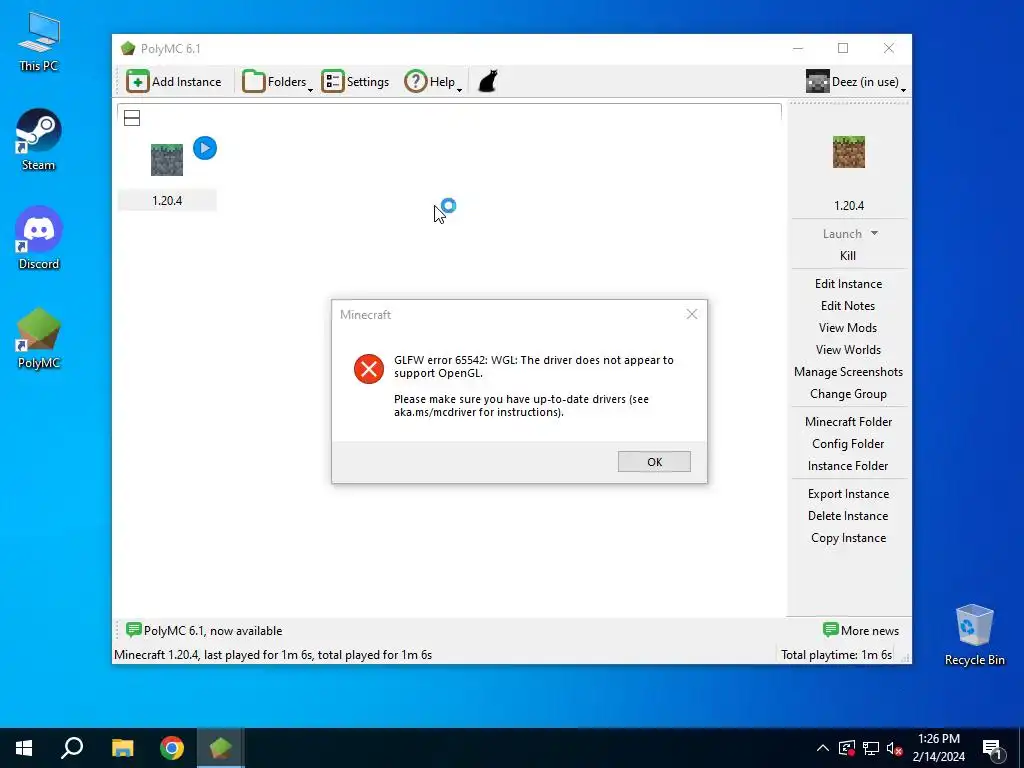Open the Minecraft Folder
Screen dimensions: 1024x768
click(x=848, y=422)
